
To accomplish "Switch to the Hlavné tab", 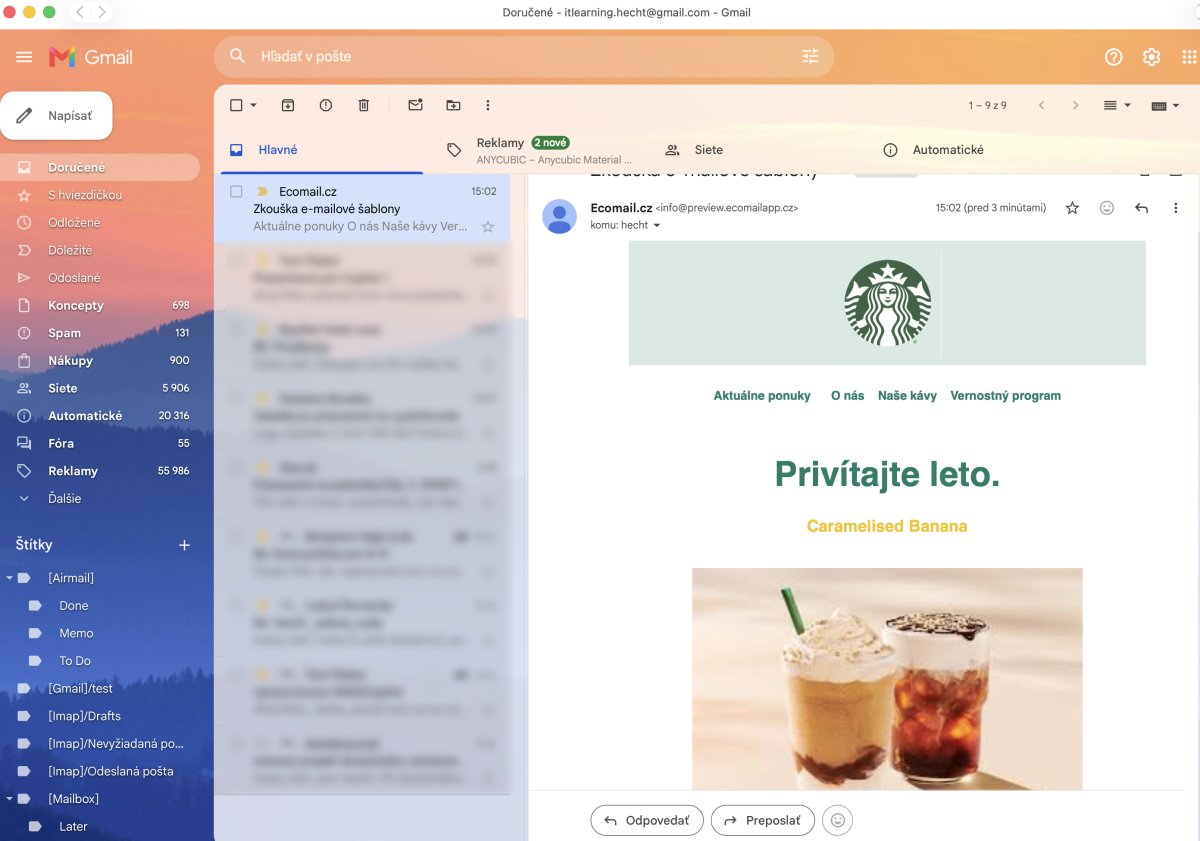I will (322, 150).
